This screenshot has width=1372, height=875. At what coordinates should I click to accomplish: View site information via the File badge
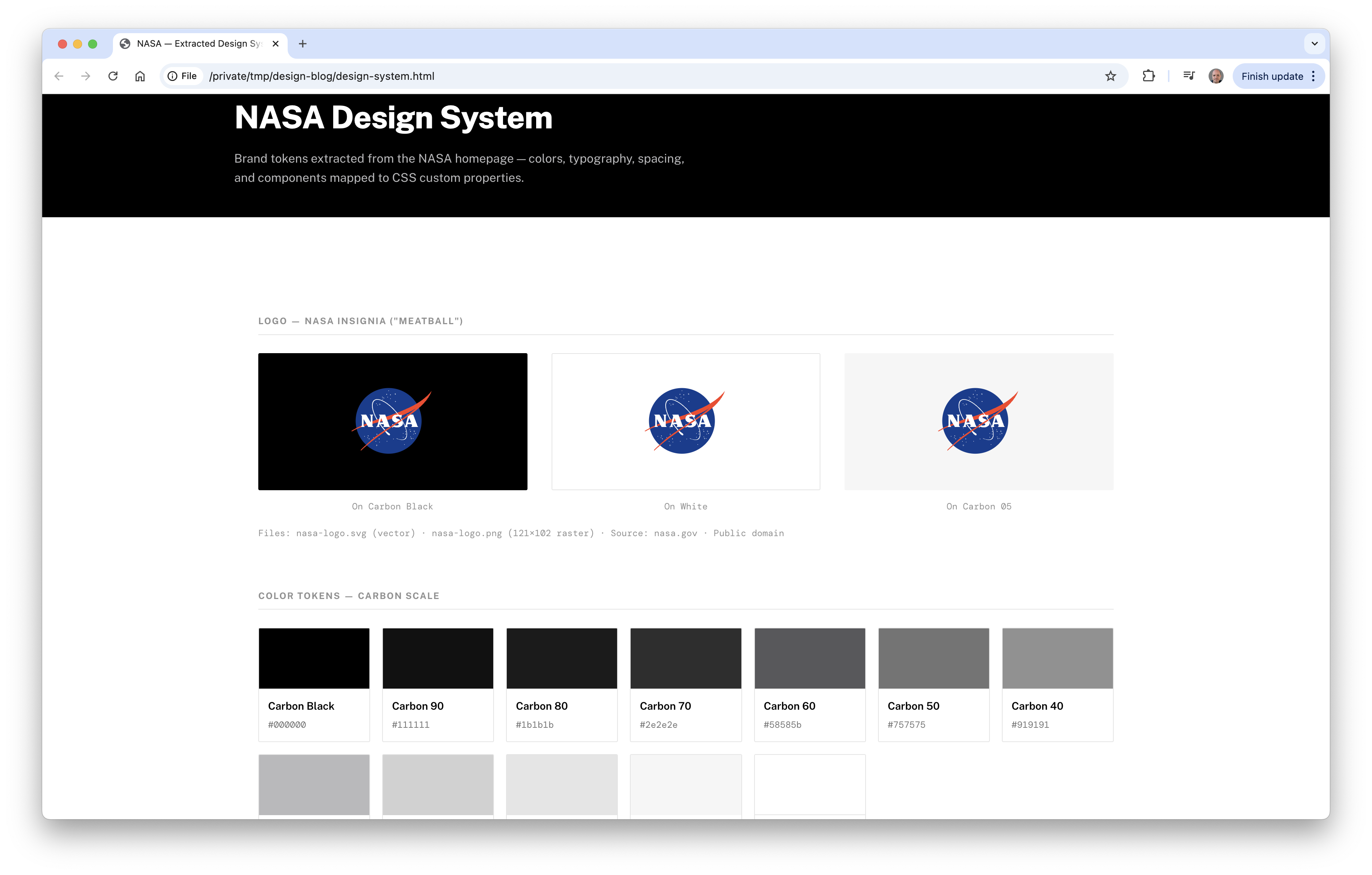click(x=182, y=76)
